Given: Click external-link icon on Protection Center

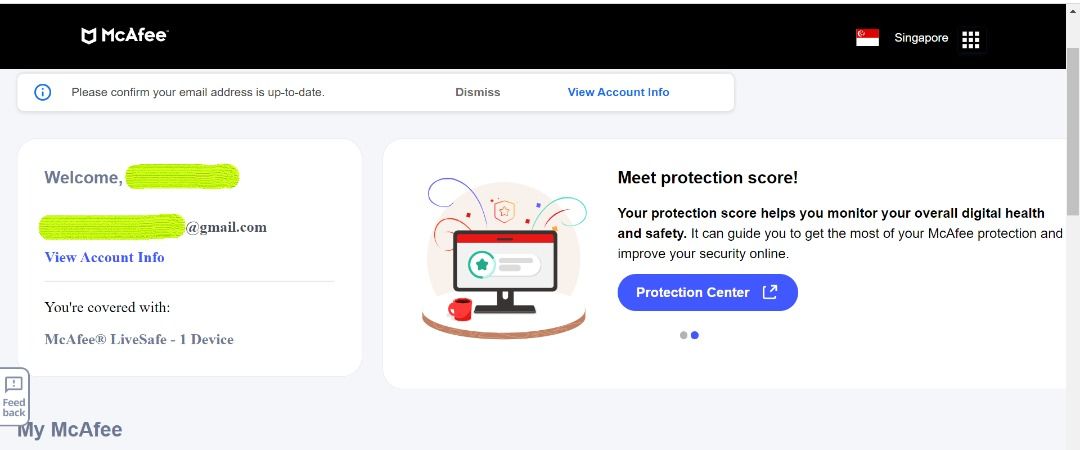Looking at the screenshot, I should (x=770, y=292).
